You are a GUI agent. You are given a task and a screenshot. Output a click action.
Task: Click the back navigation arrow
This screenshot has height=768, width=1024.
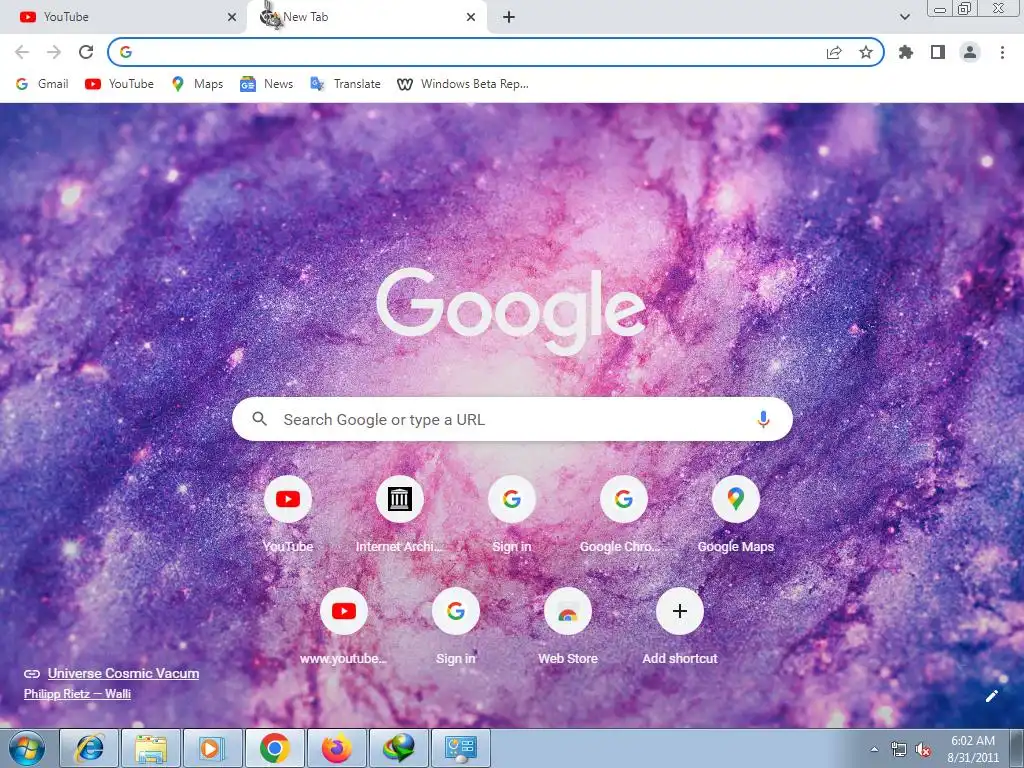click(x=22, y=52)
